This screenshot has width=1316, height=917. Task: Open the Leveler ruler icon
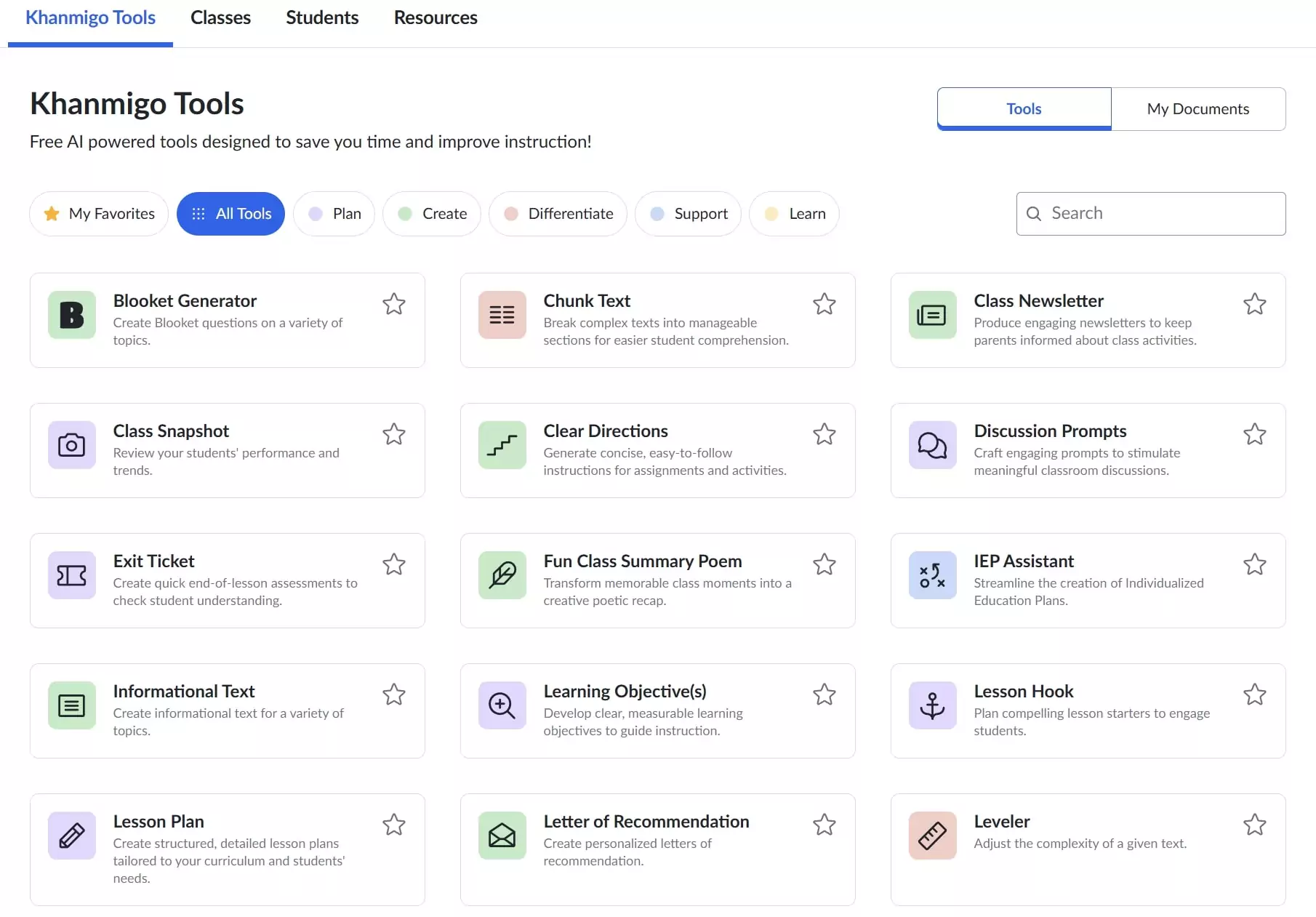coord(932,836)
